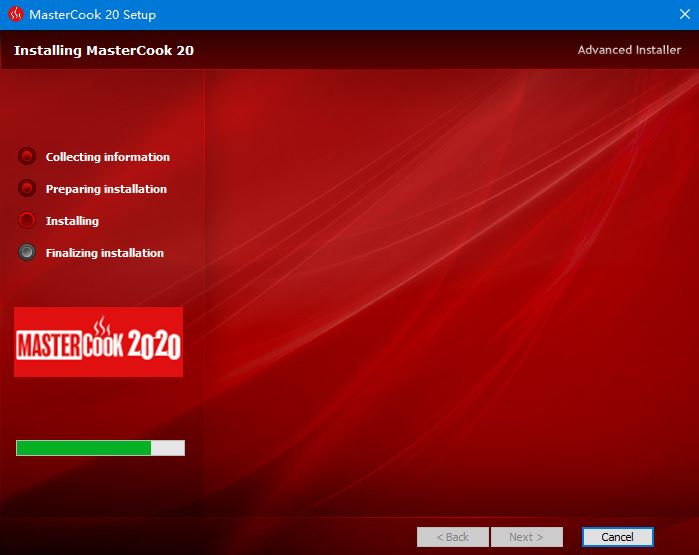Click the MasterCook flame icon in title bar
This screenshot has height=555, width=699.
click(x=16, y=14)
